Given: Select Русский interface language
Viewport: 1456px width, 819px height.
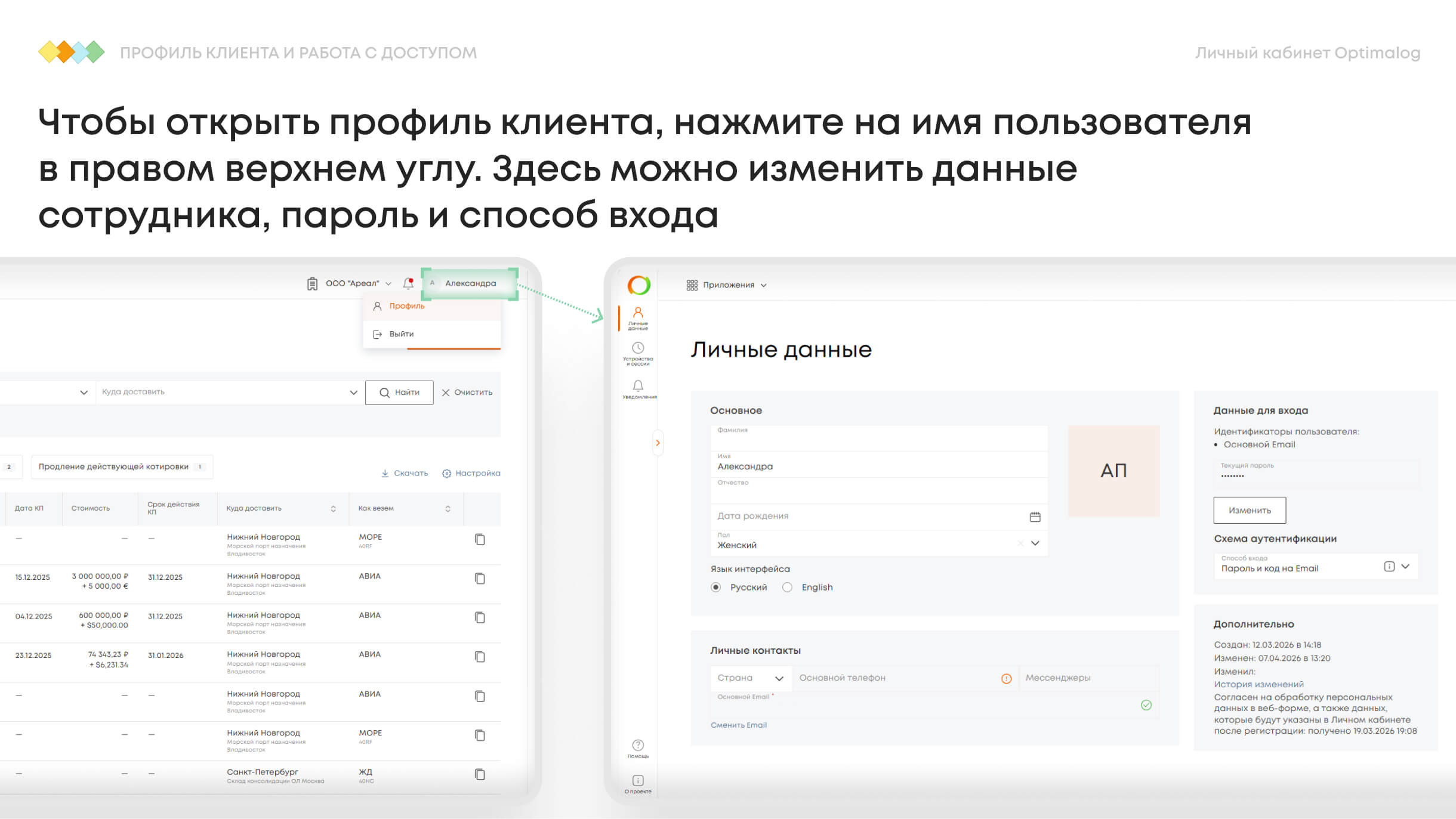Looking at the screenshot, I should pos(716,588).
